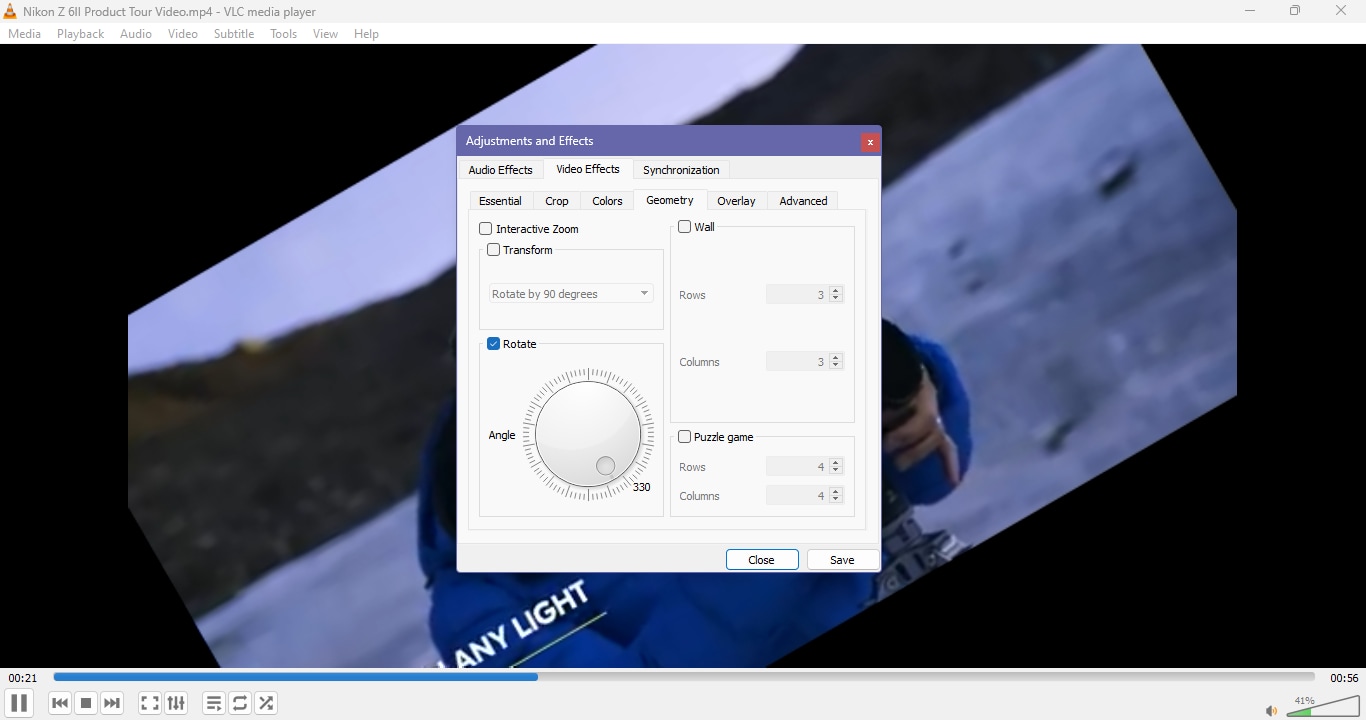The height and width of the screenshot is (720, 1366).
Task: Decrease wall columns spinner value
Action: pyautogui.click(x=837, y=366)
